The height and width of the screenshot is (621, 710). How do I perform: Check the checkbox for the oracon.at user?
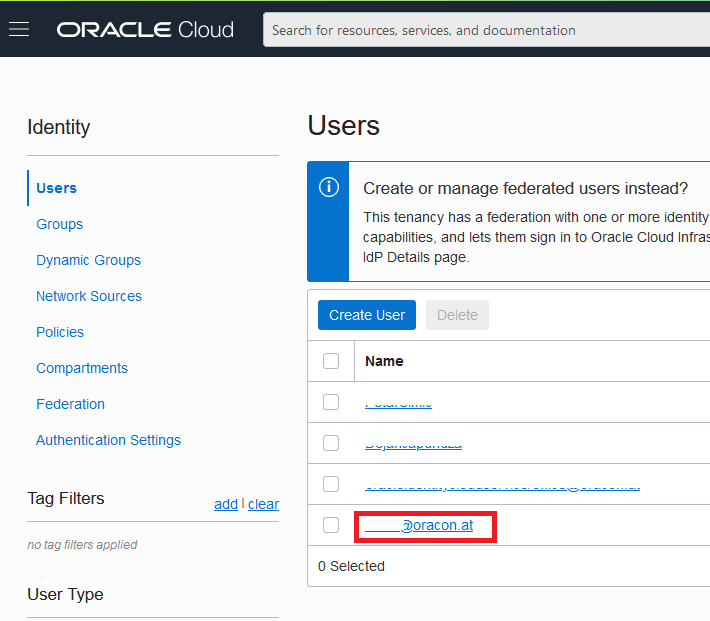coord(331,525)
